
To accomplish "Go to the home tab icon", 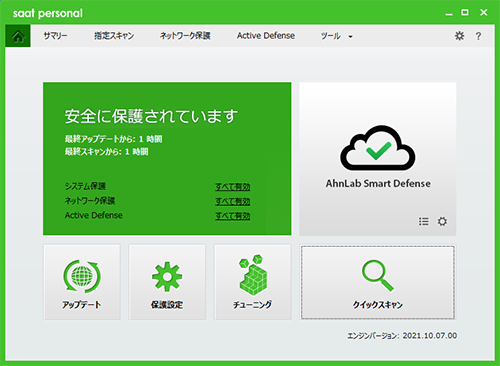I will coord(18,36).
